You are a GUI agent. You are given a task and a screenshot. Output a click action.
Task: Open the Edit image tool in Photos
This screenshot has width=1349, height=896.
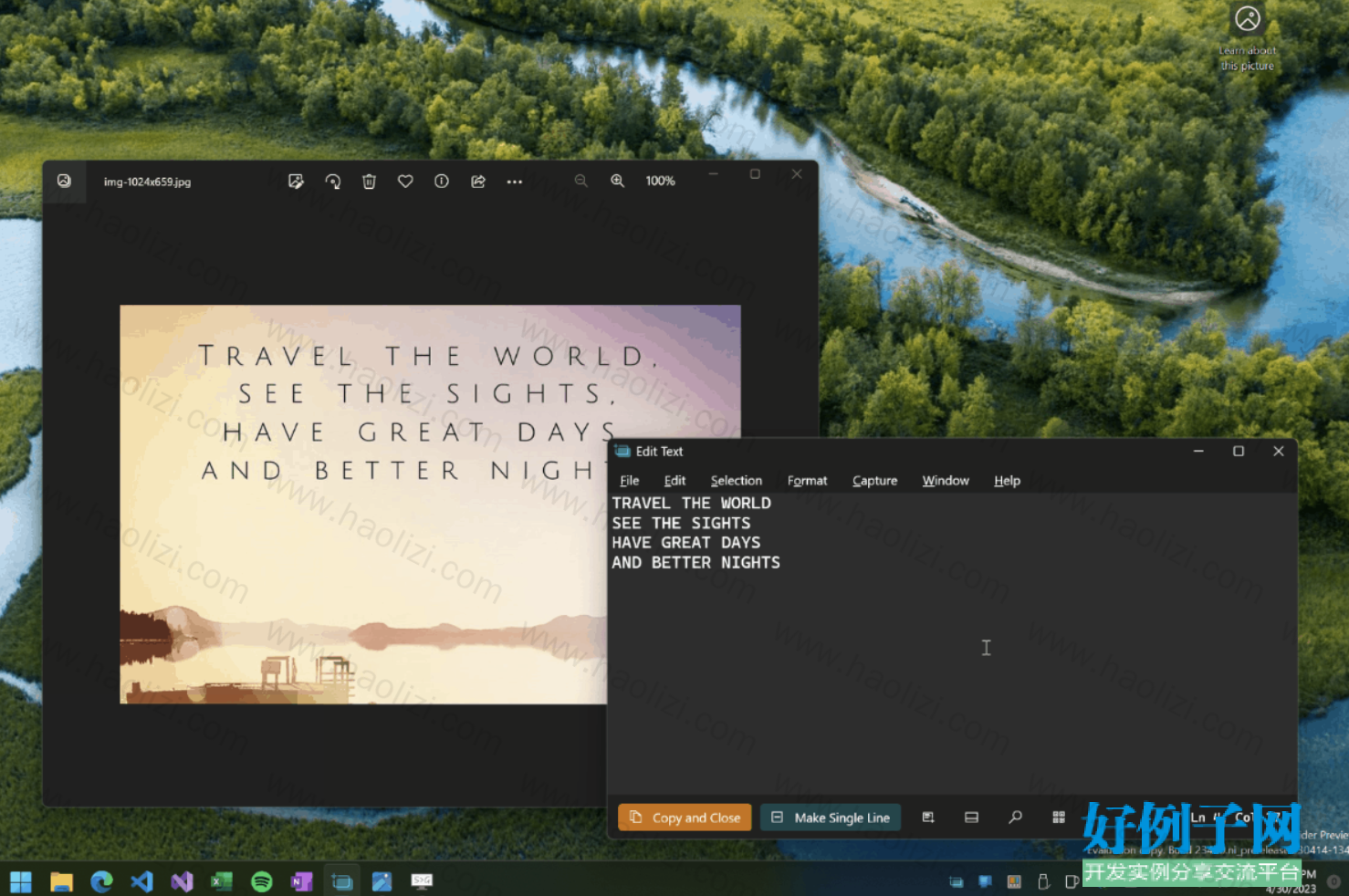tap(296, 181)
